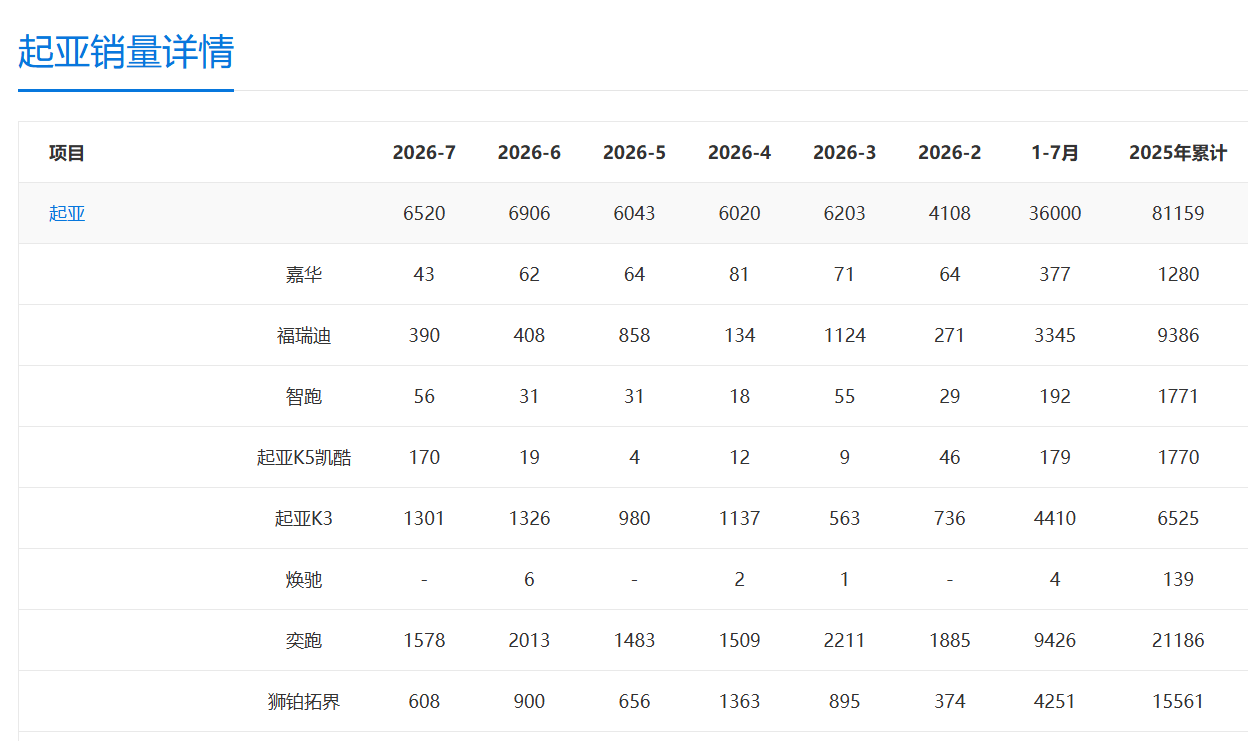Click the 起亚销量详情 heading
The image size is (1248, 741).
(x=126, y=52)
